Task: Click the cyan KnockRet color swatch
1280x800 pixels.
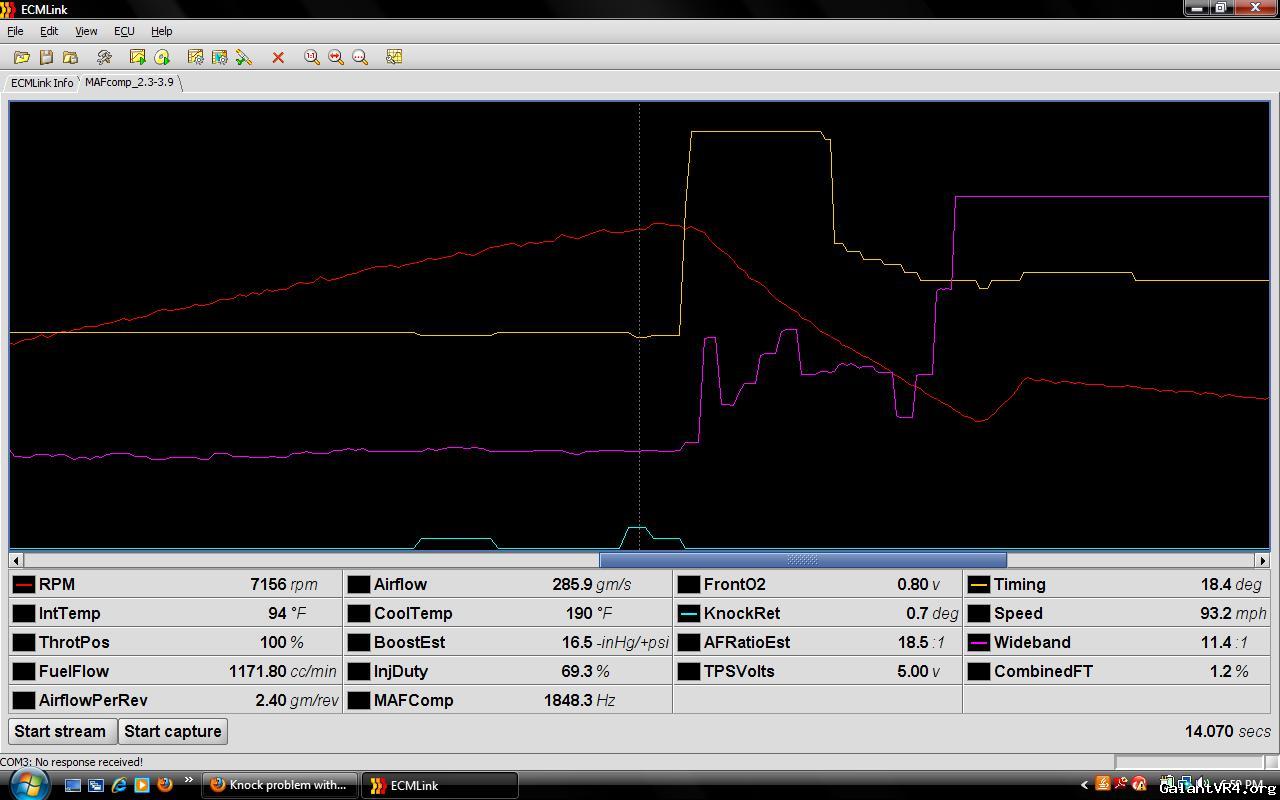Action: (689, 614)
